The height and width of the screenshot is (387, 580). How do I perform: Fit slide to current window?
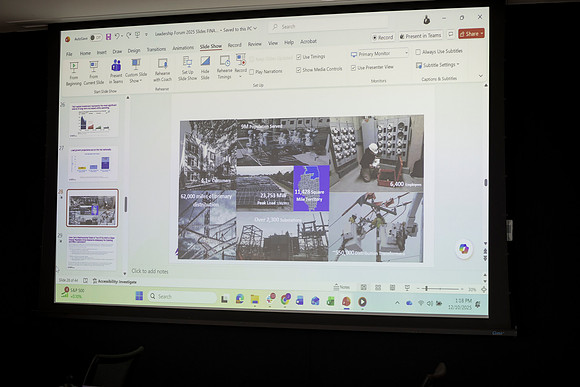click(x=483, y=289)
